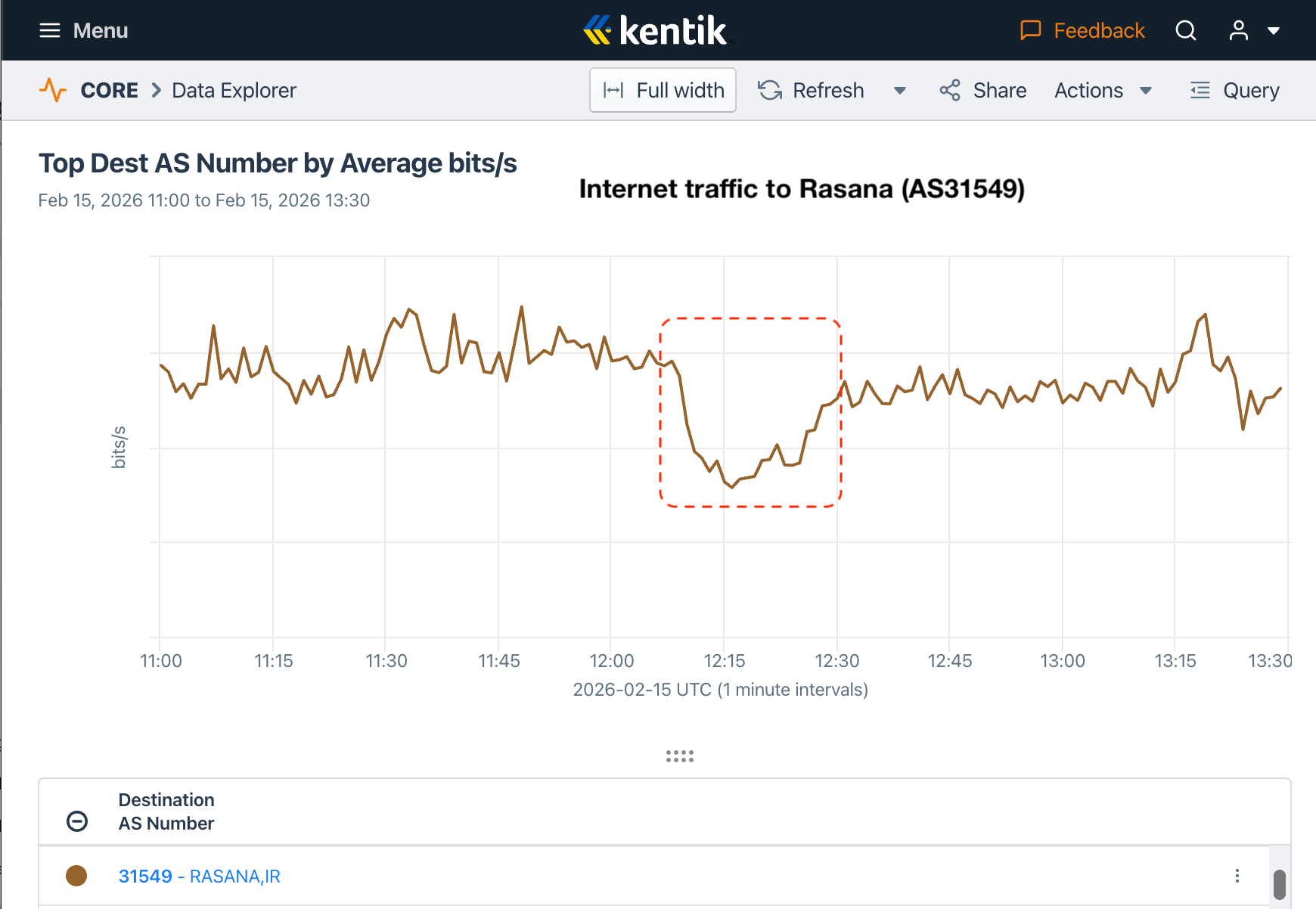Image resolution: width=1316 pixels, height=909 pixels.
Task: Open the search magnifier icon
Action: pyautogui.click(x=1185, y=30)
